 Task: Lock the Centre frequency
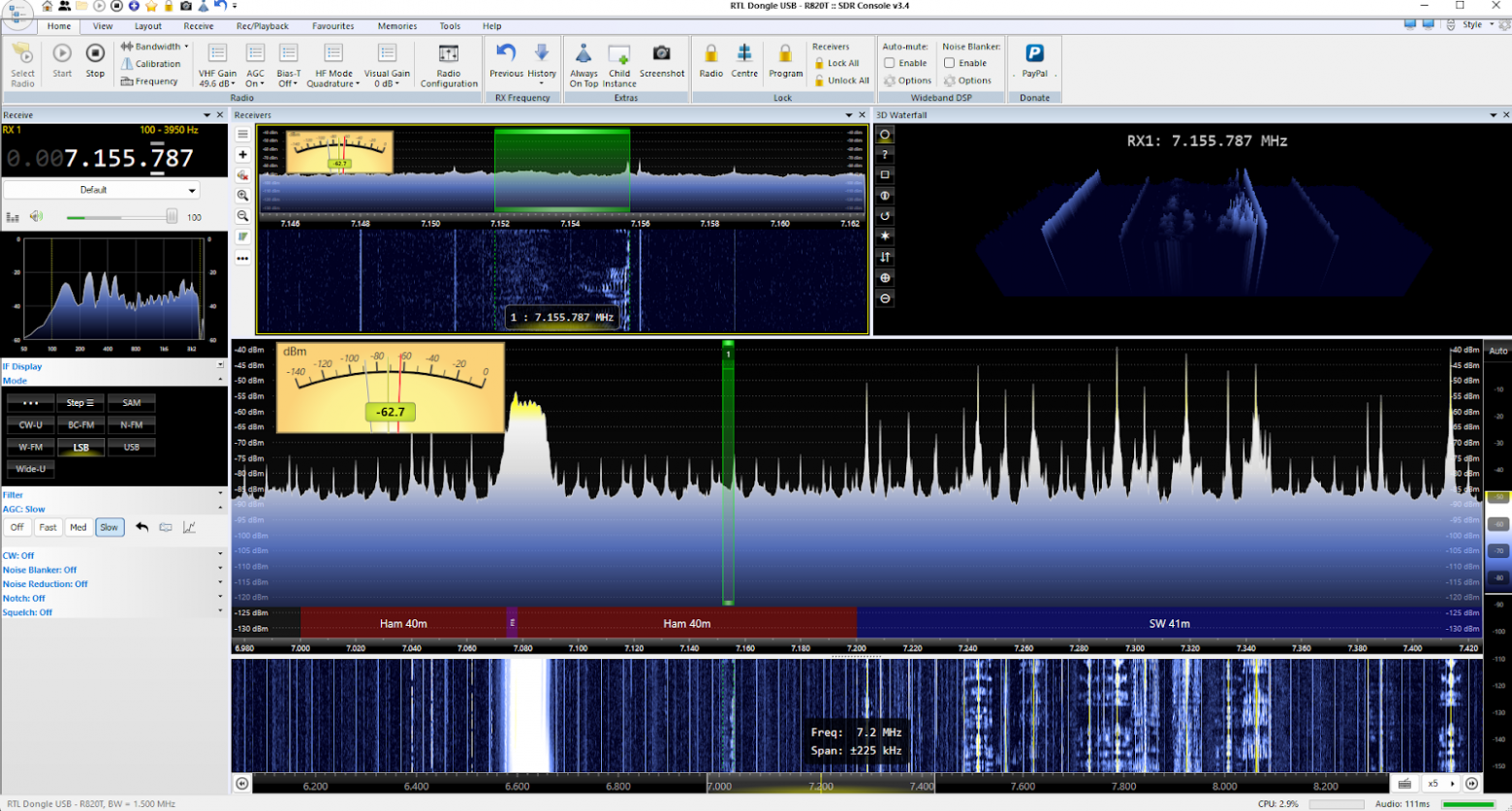744,54
